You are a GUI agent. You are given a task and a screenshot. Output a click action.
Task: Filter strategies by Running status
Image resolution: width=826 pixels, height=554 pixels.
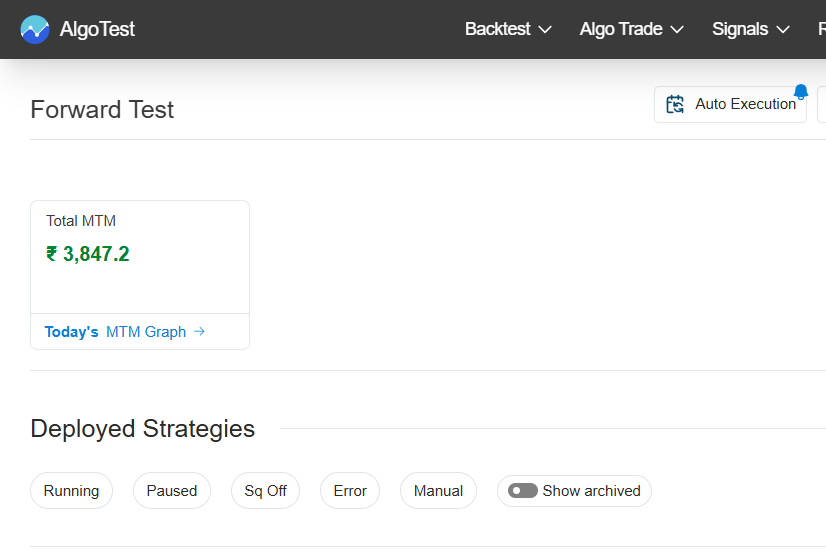[71, 491]
